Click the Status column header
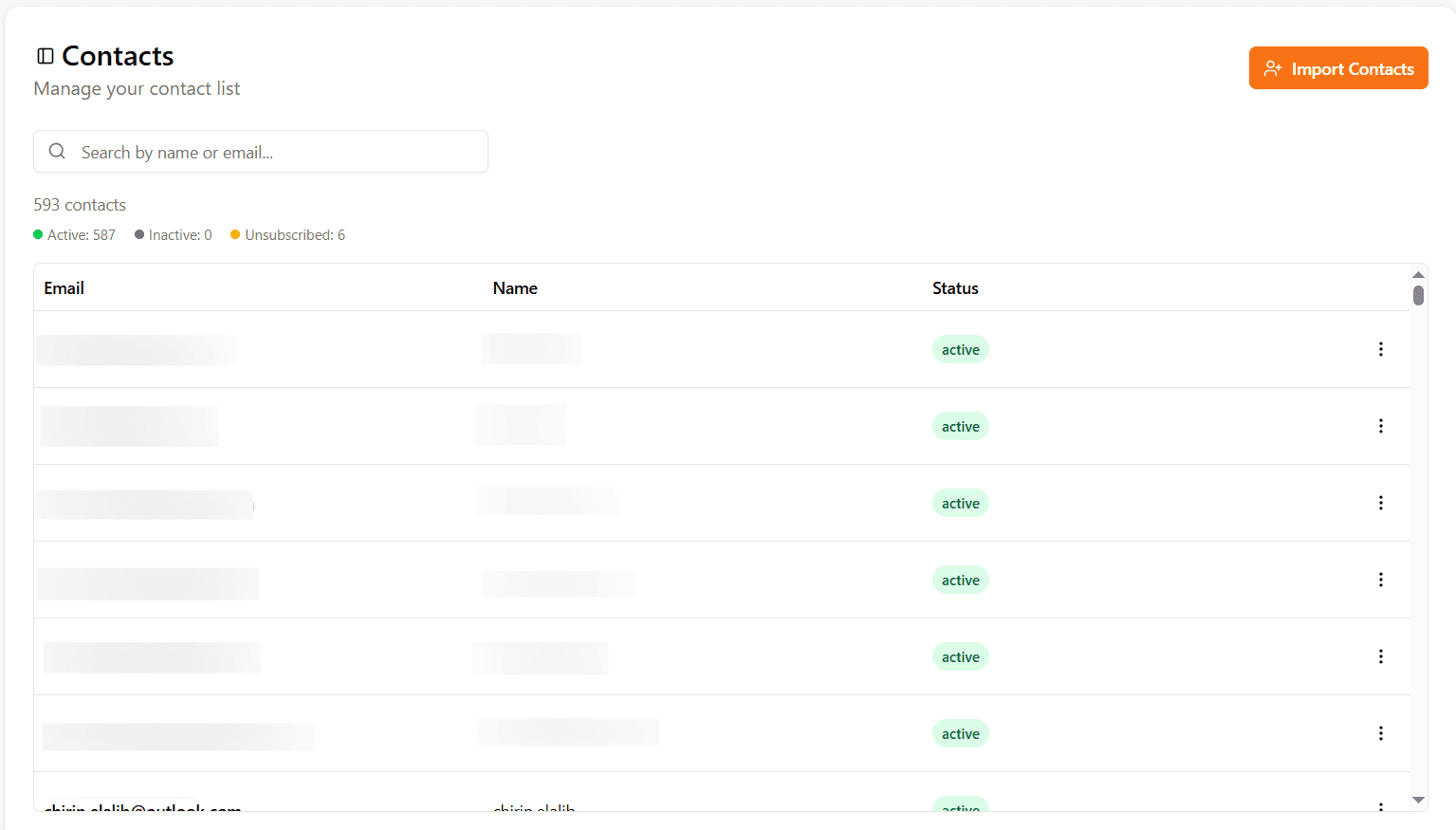 955,288
